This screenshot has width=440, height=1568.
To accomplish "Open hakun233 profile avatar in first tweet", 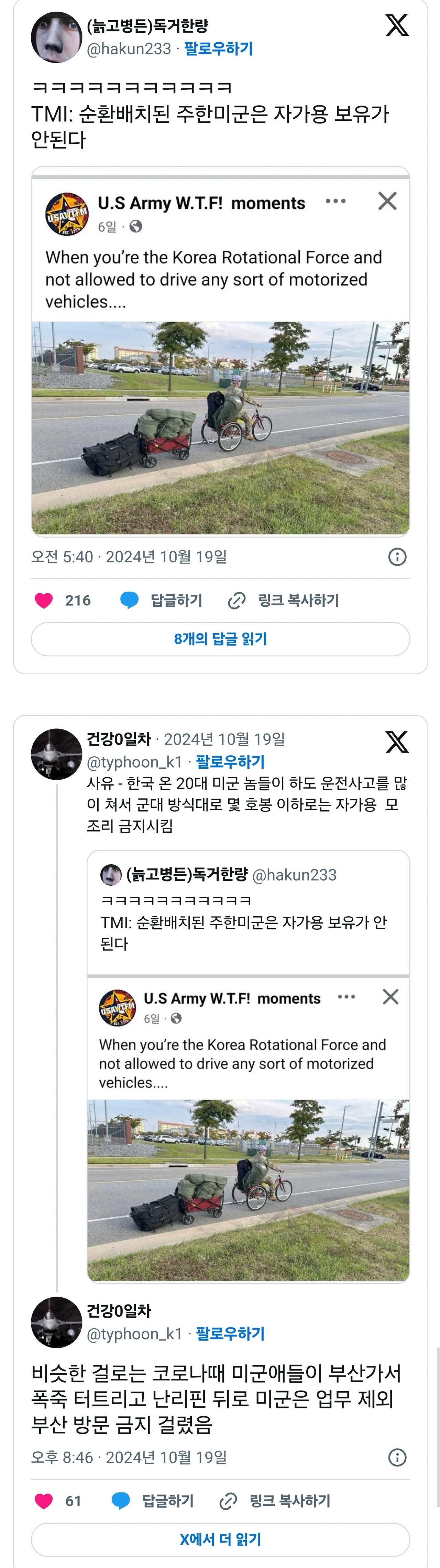I will [x=56, y=37].
